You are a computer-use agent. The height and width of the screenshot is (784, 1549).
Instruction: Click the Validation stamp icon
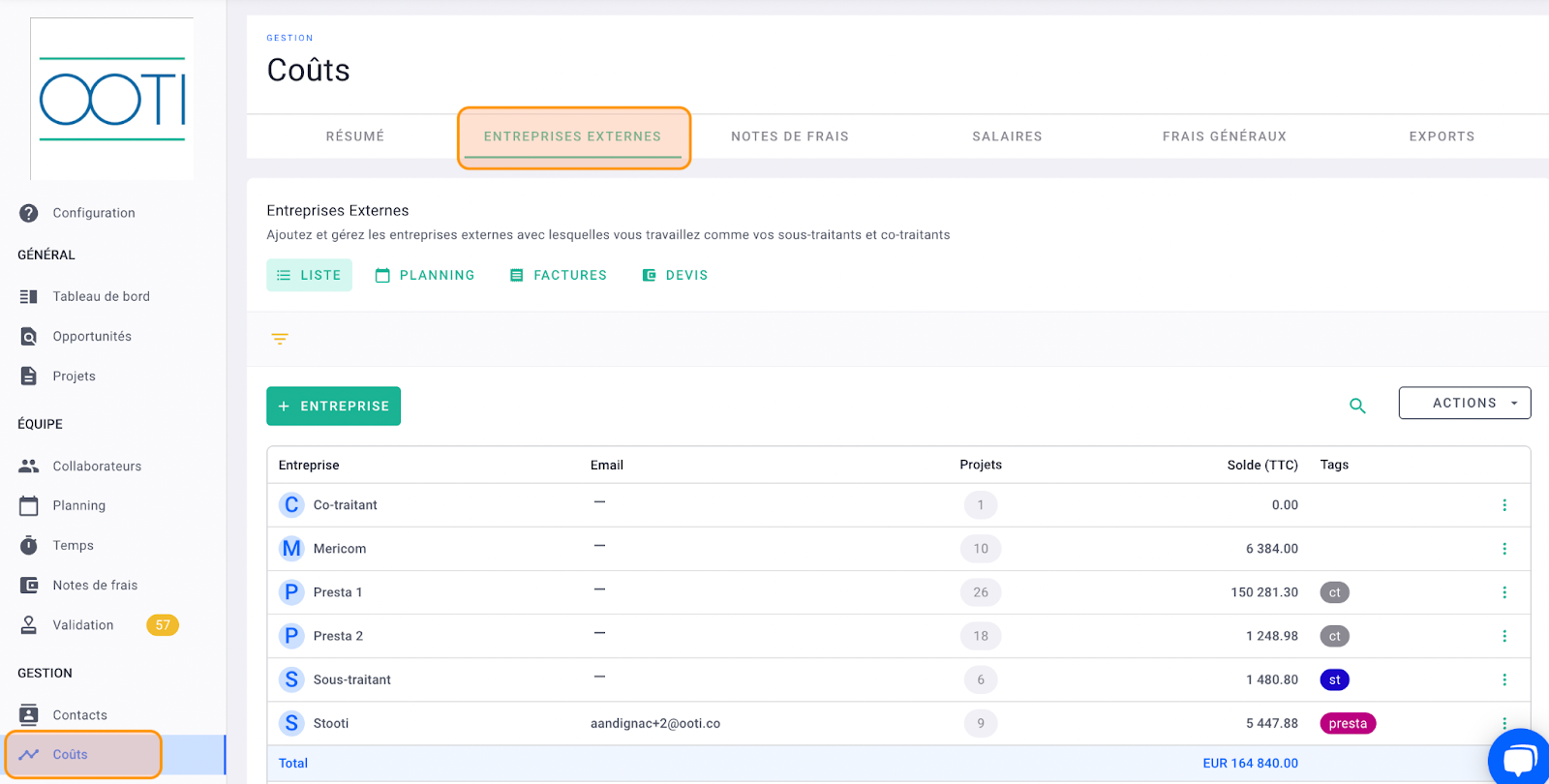coord(29,624)
